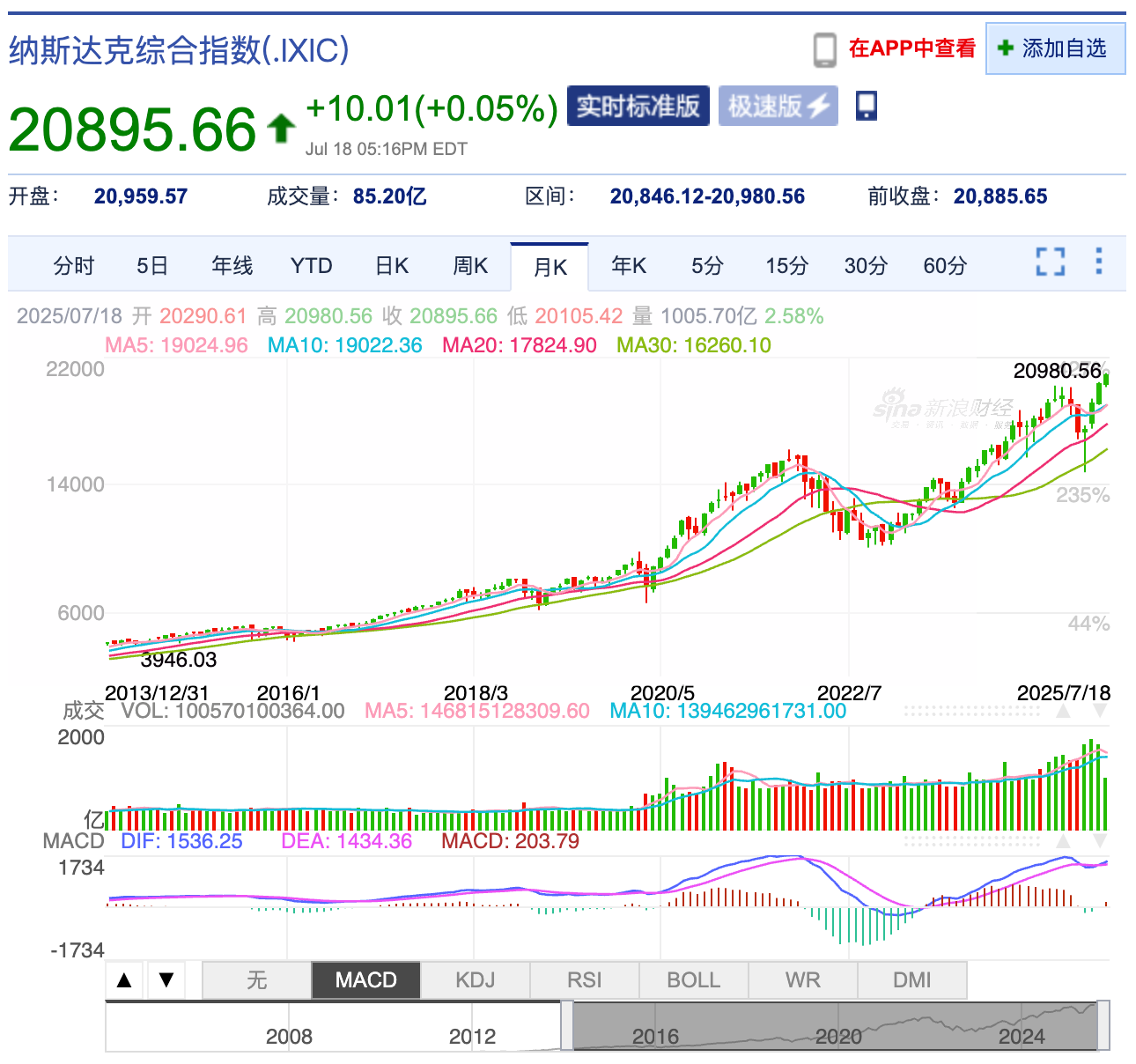Click the phone icon beside 在APP中查看
The height and width of the screenshot is (1064, 1136).
click(825, 49)
